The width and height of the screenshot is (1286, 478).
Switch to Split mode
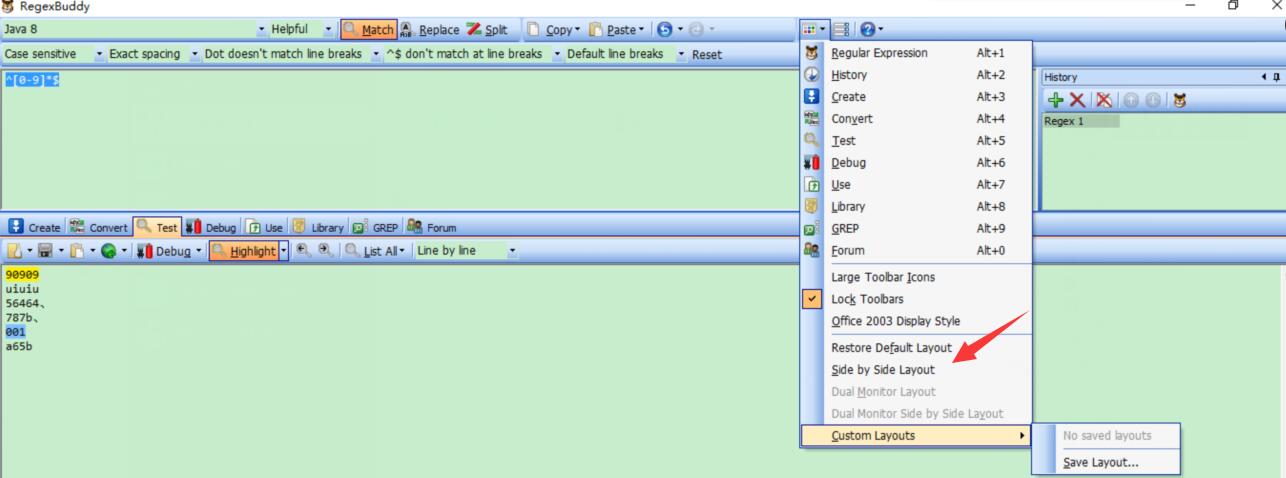(487, 30)
